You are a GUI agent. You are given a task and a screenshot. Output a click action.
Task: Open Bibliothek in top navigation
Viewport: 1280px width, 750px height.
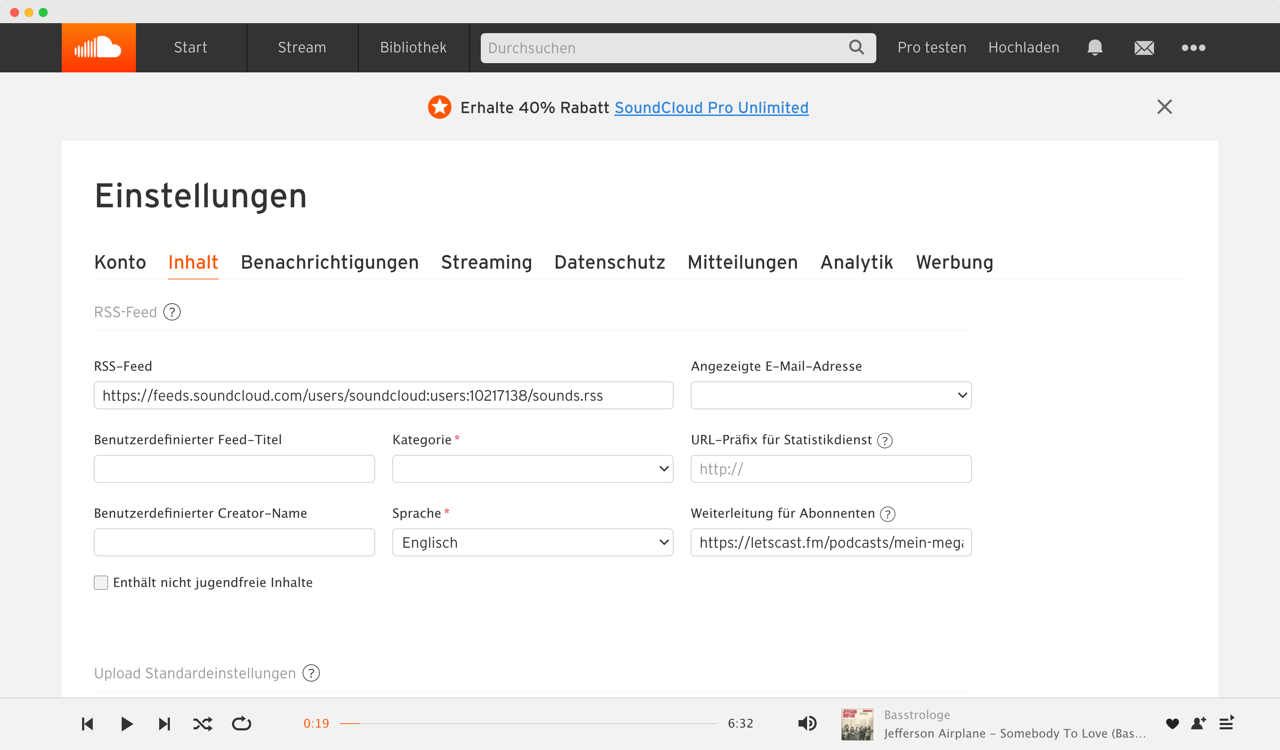[x=413, y=48]
